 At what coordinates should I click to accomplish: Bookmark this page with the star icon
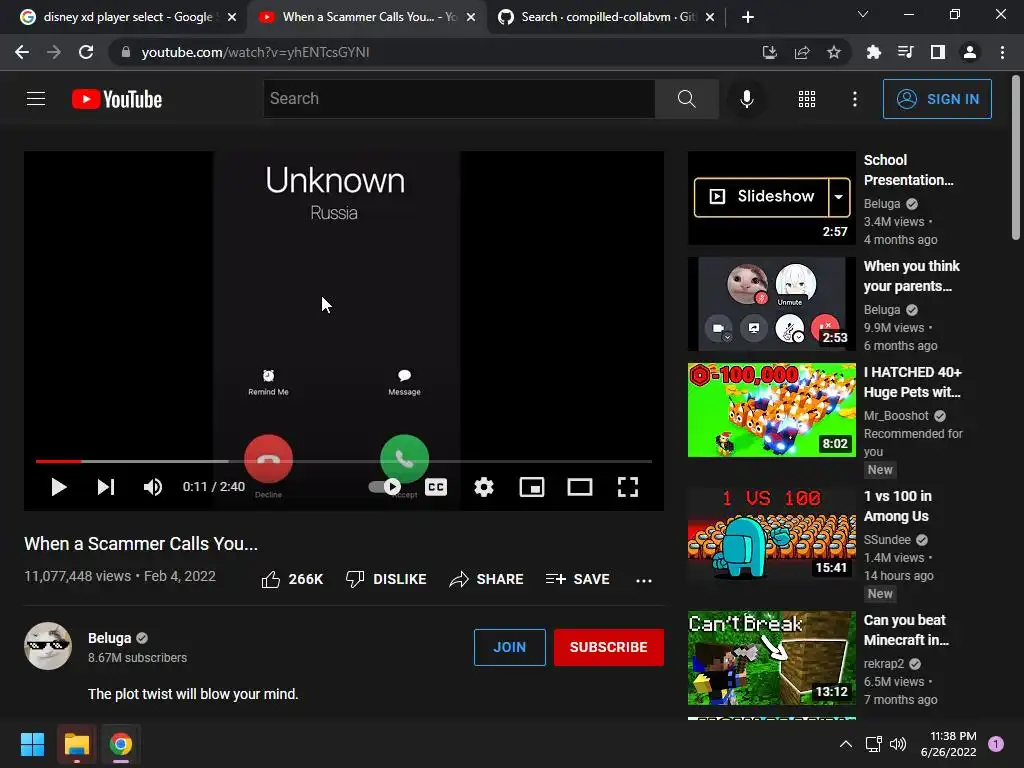tap(834, 52)
